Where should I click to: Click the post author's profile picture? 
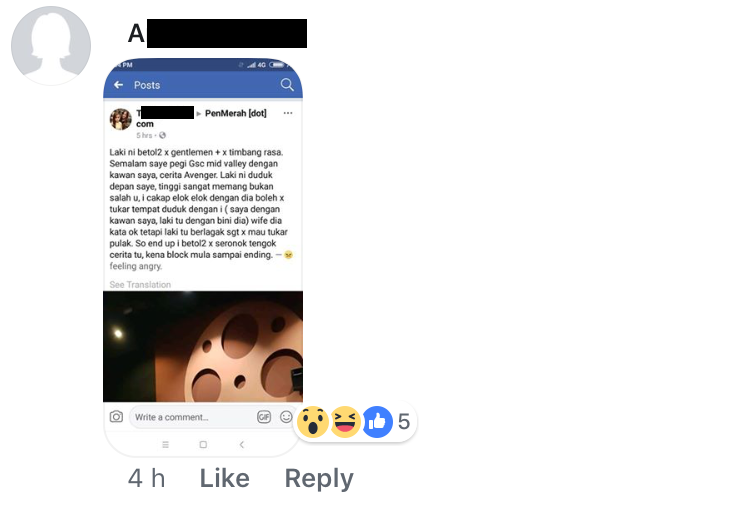121,119
